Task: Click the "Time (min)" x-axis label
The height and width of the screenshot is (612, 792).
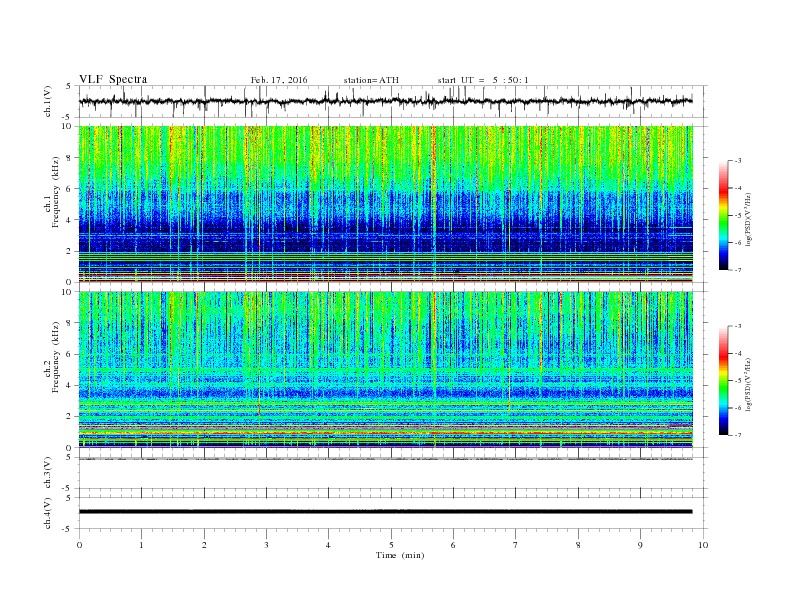Action: pos(400,555)
